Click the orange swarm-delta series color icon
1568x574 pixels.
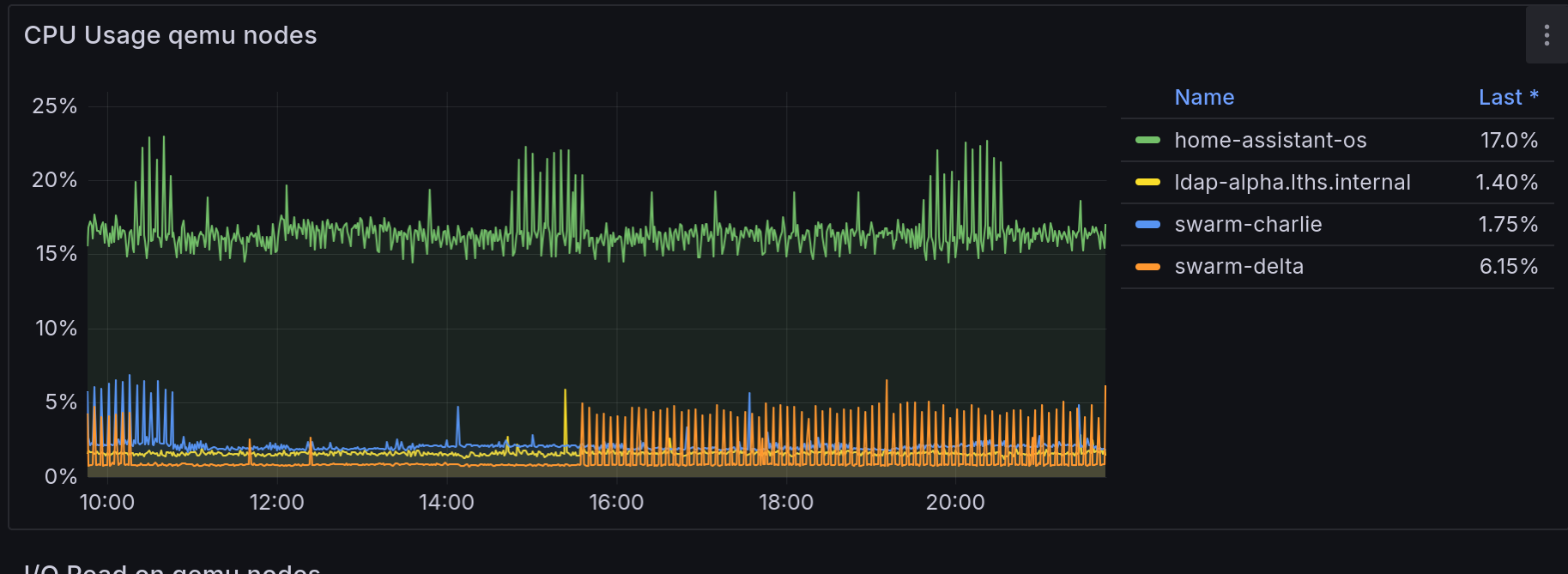coord(1147,267)
